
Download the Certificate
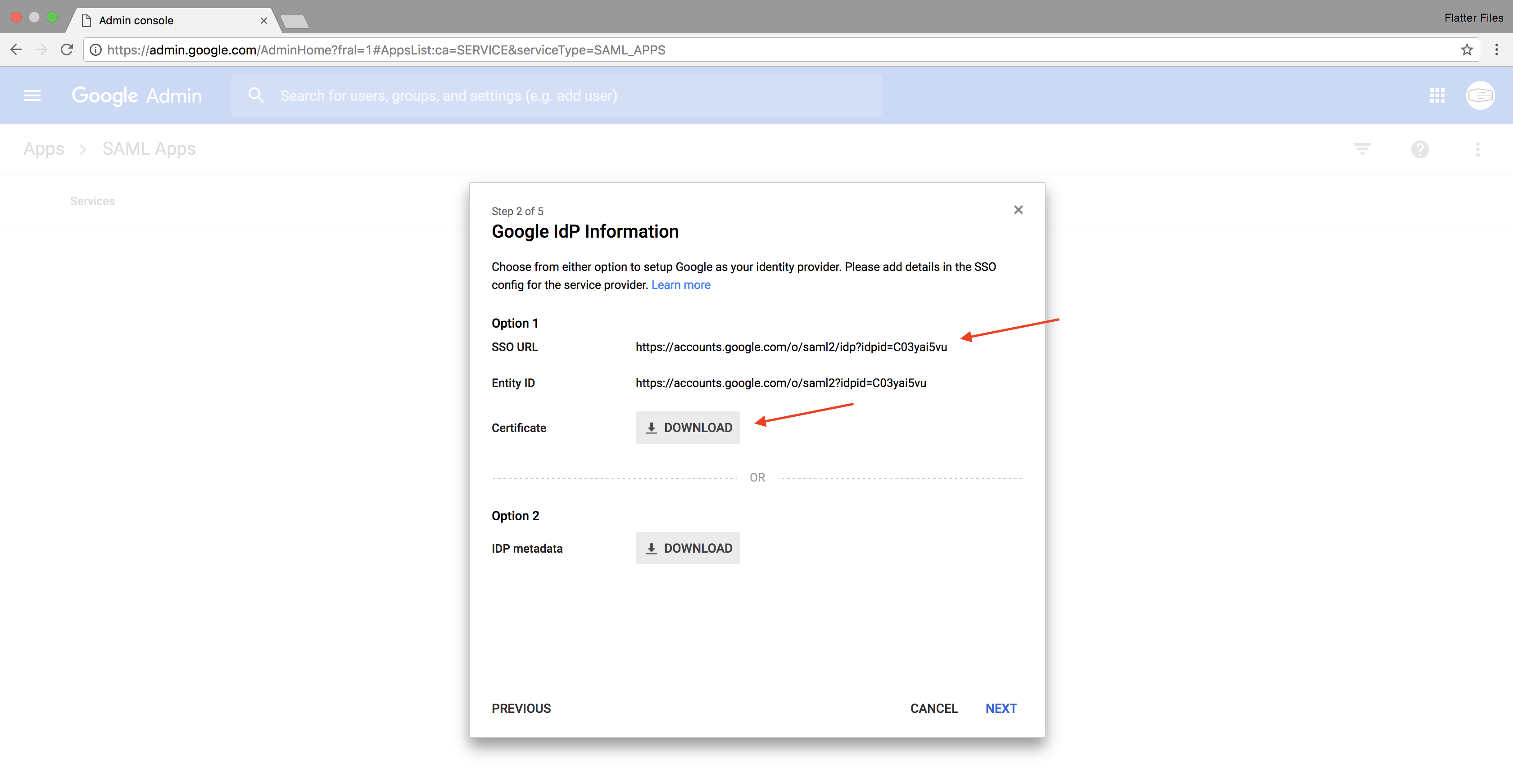(687, 427)
